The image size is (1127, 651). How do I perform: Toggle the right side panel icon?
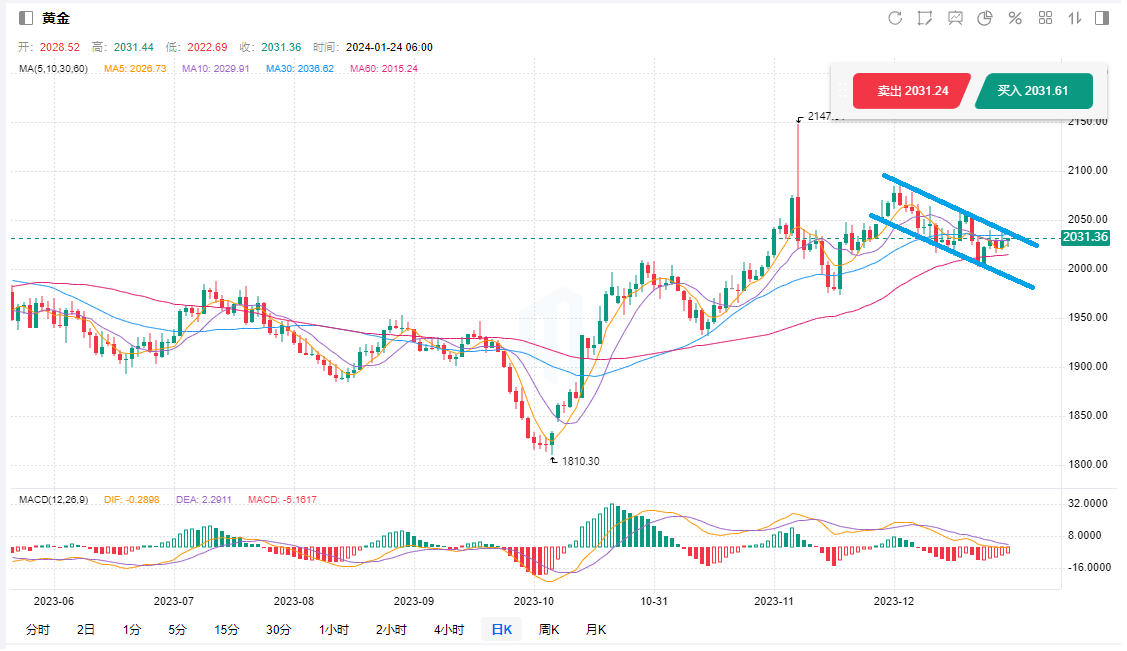[x=1102, y=18]
